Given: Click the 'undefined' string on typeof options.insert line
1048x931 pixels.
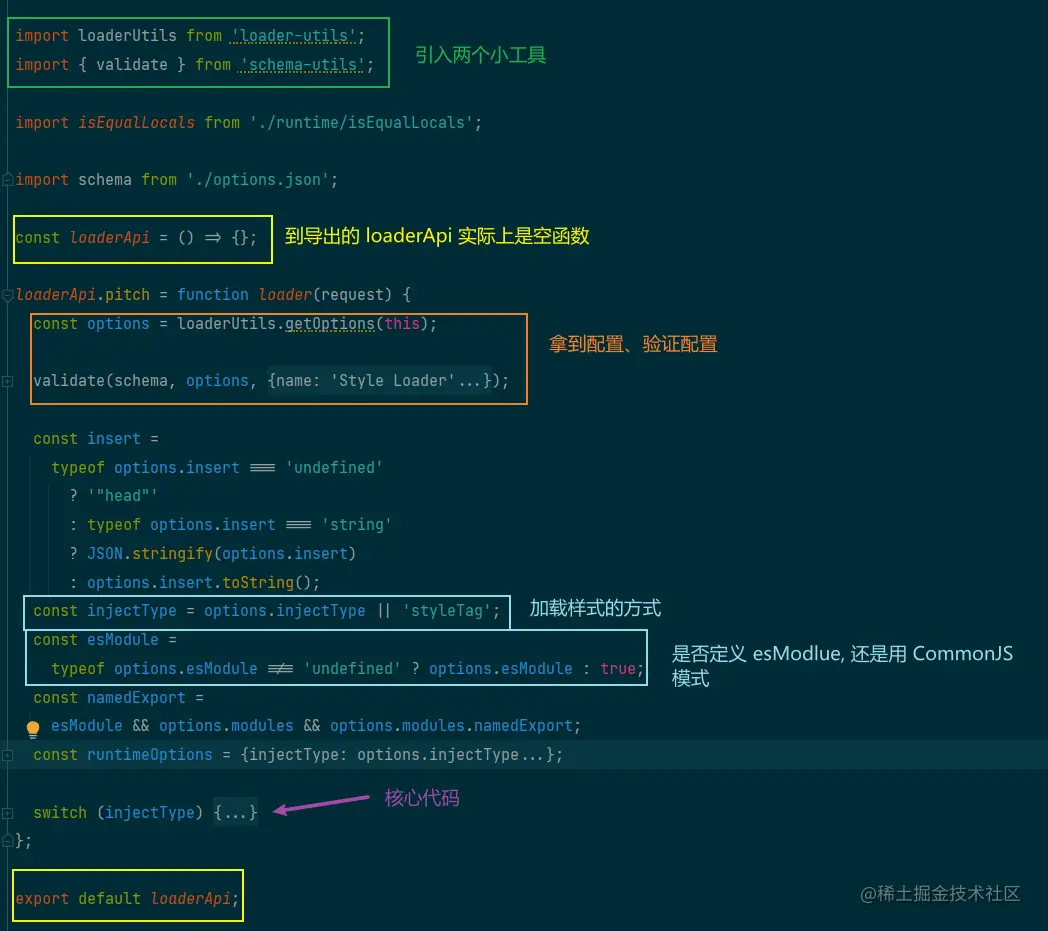Looking at the screenshot, I should 334,467.
